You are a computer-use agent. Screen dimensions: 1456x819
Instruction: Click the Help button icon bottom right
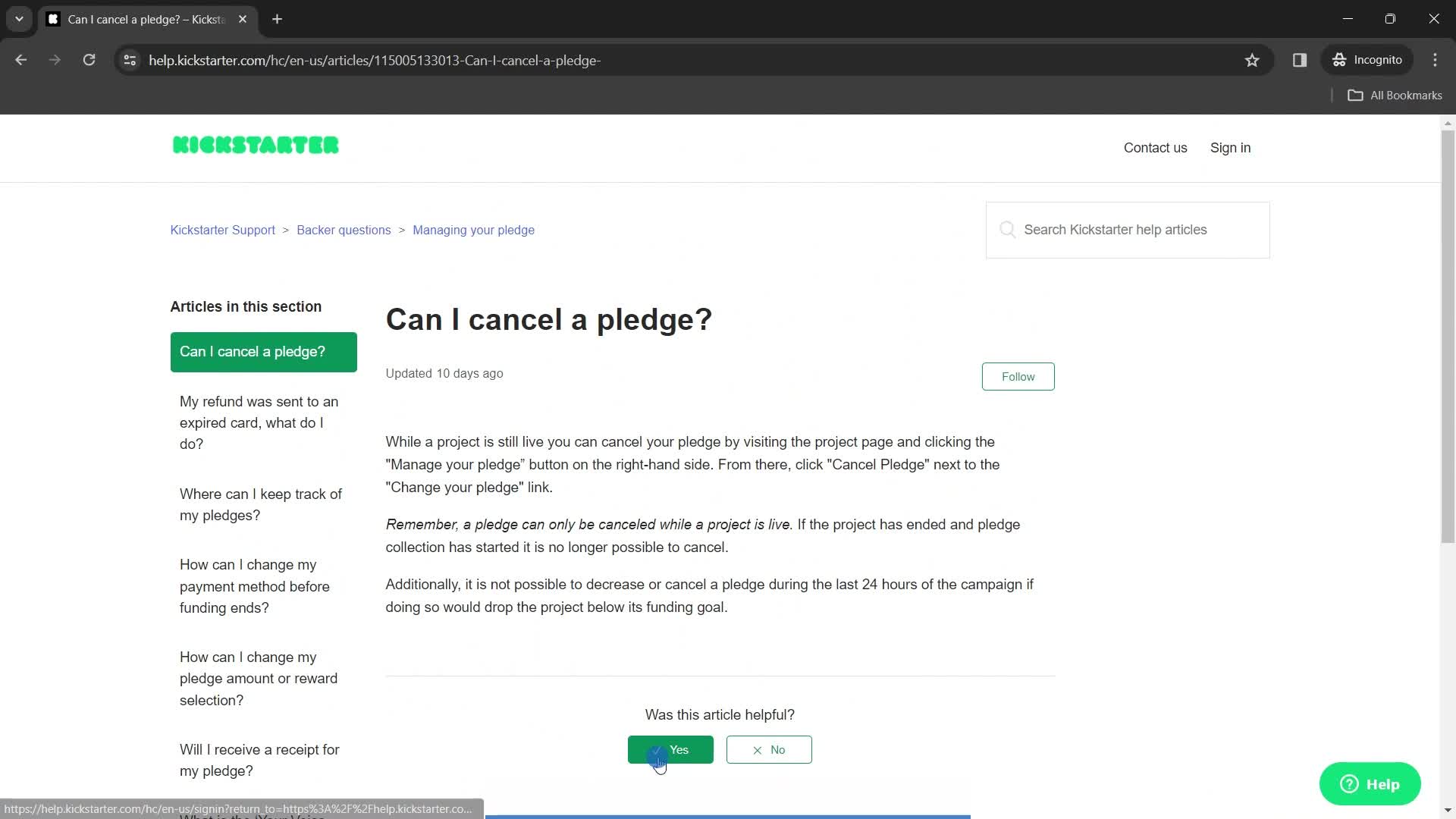(1370, 784)
